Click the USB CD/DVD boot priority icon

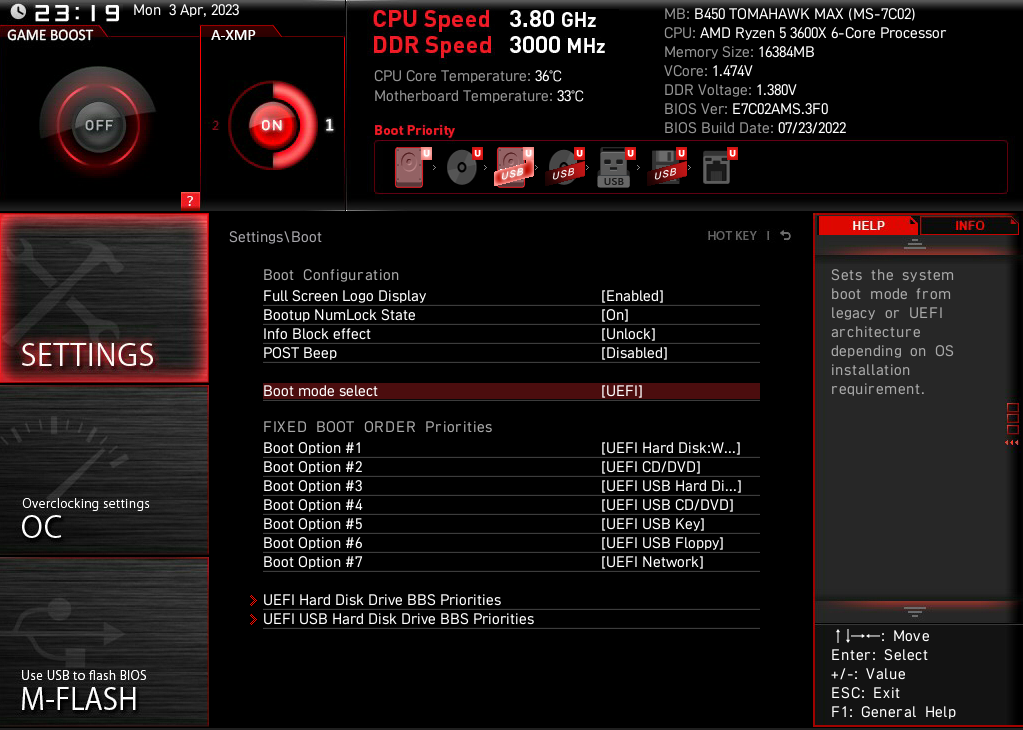click(565, 167)
